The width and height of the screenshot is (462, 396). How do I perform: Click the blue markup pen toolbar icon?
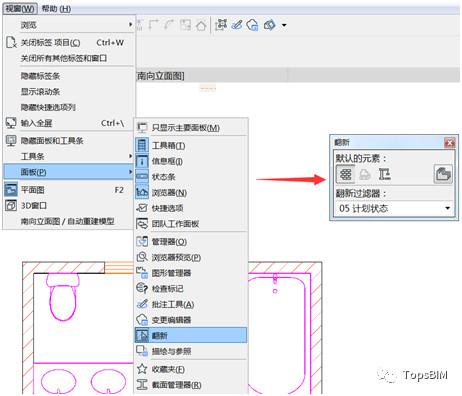(237, 25)
